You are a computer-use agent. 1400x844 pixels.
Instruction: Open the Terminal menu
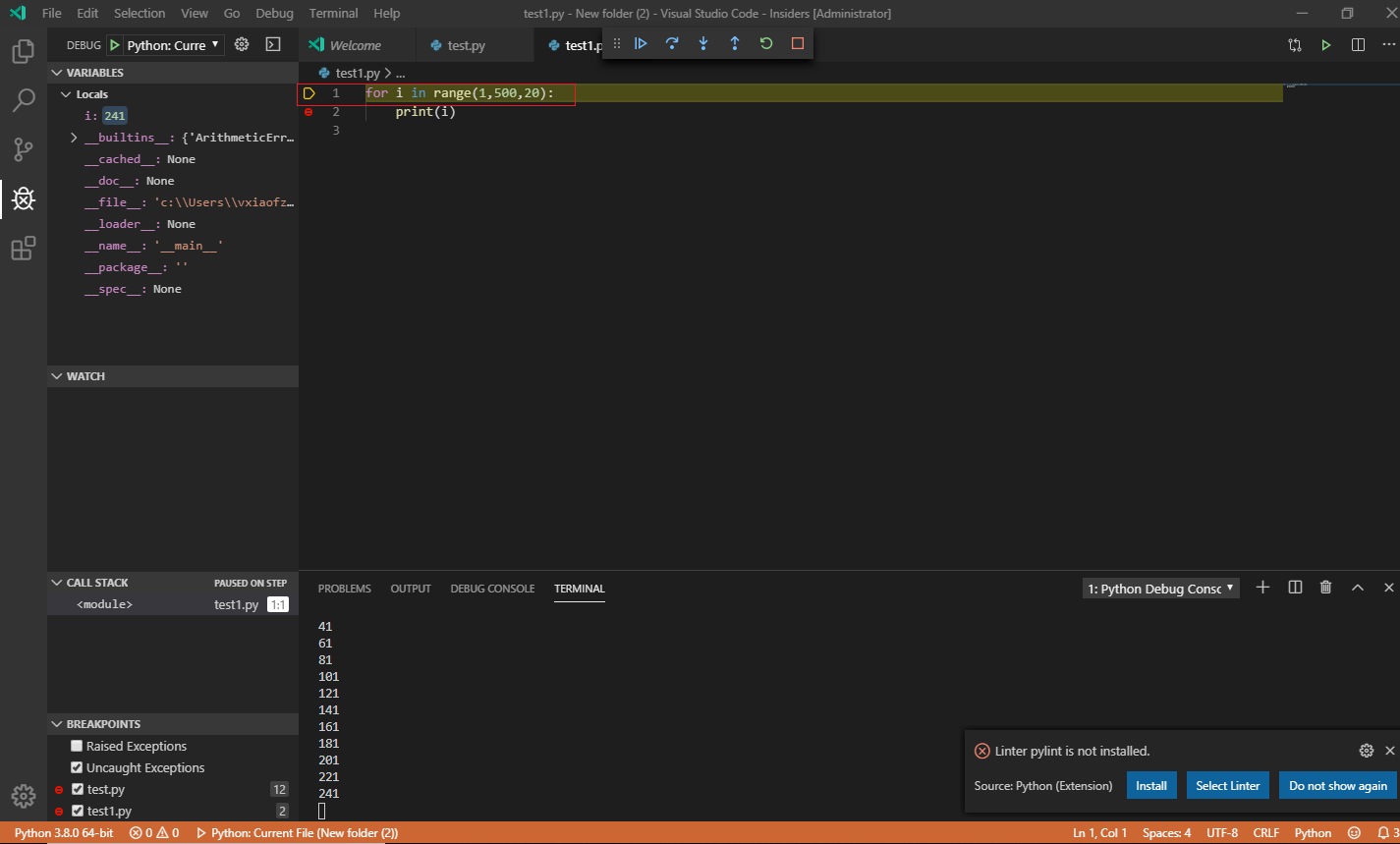(x=334, y=14)
